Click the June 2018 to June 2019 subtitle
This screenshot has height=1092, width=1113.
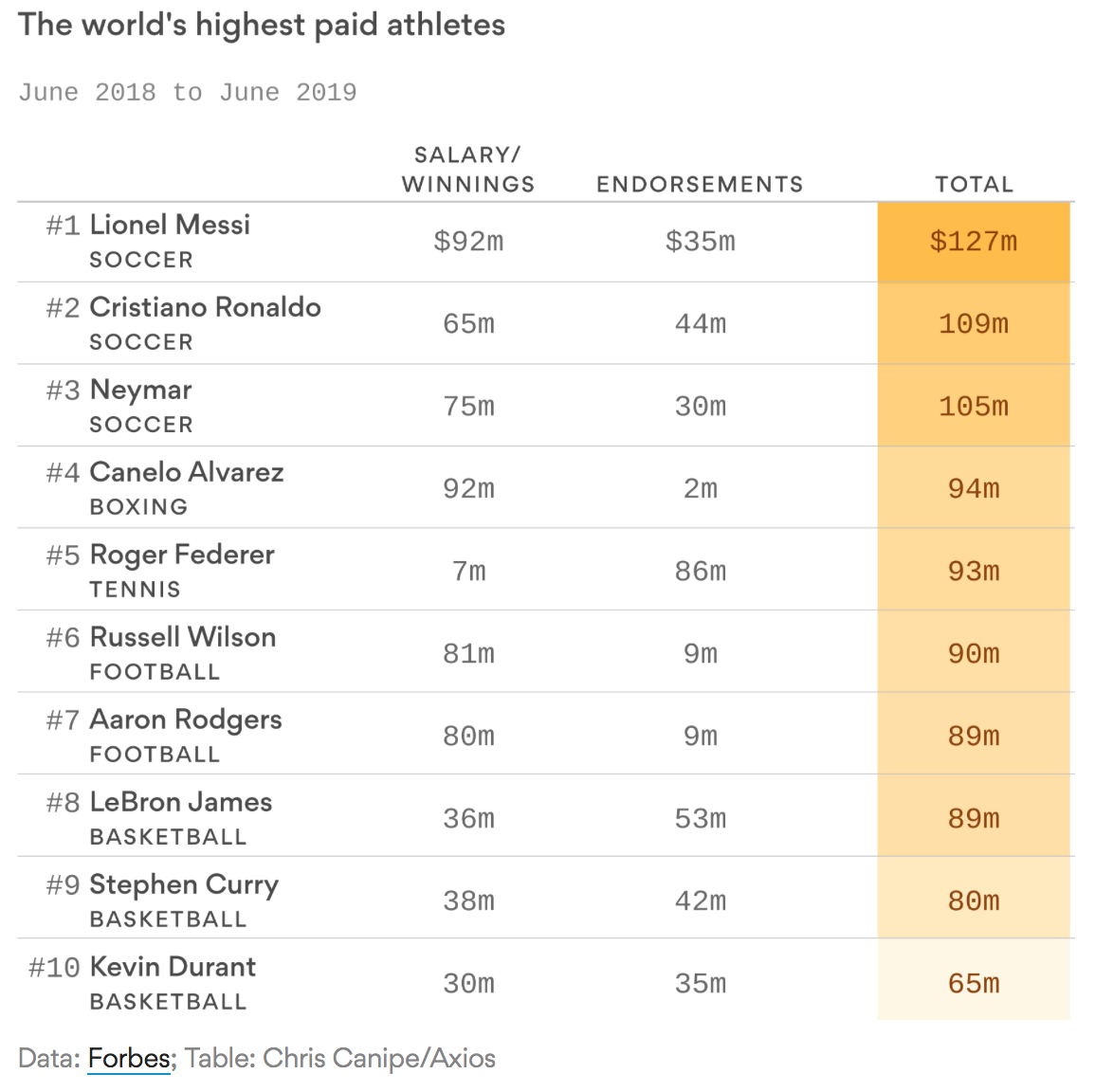[x=188, y=93]
